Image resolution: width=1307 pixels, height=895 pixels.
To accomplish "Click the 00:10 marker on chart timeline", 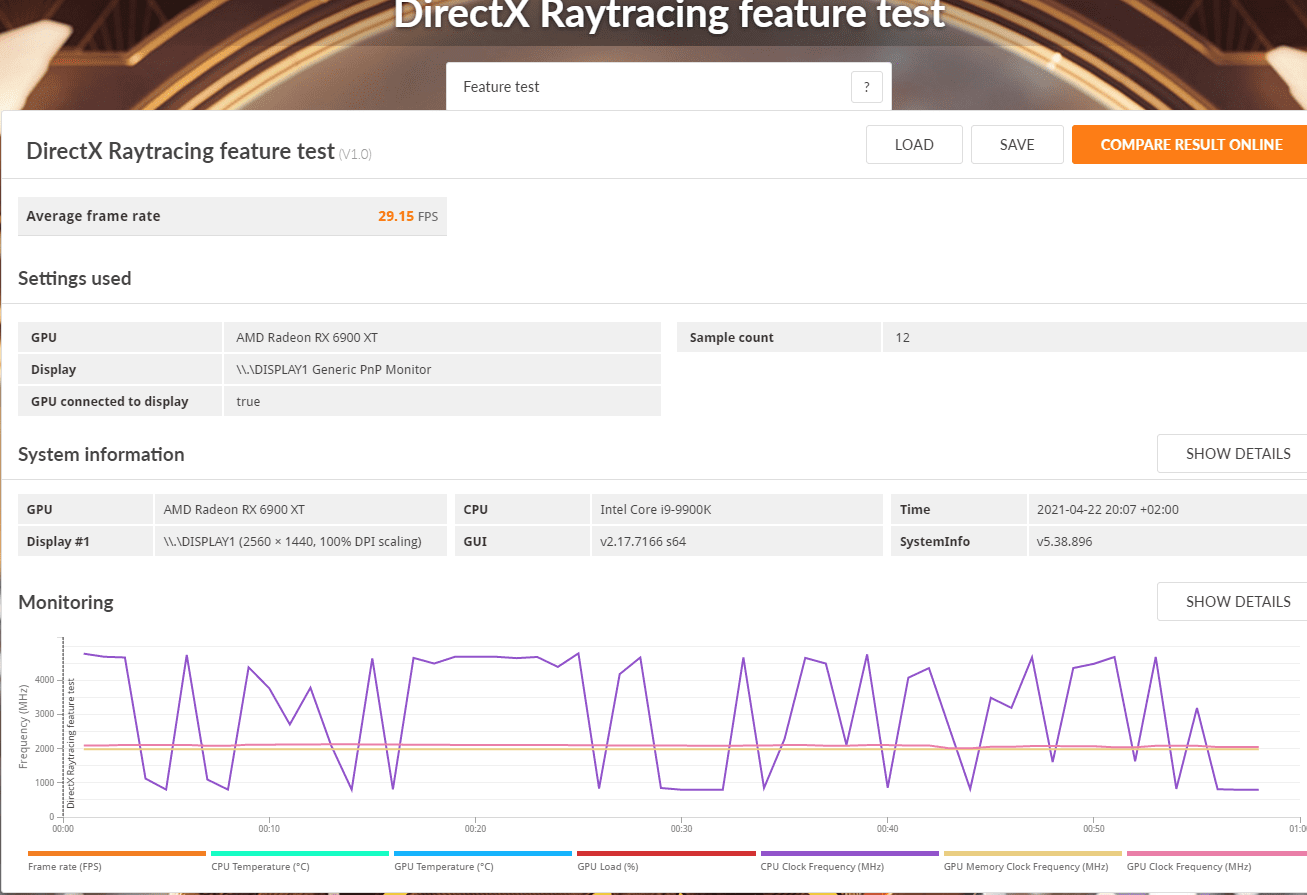I will tap(269, 829).
